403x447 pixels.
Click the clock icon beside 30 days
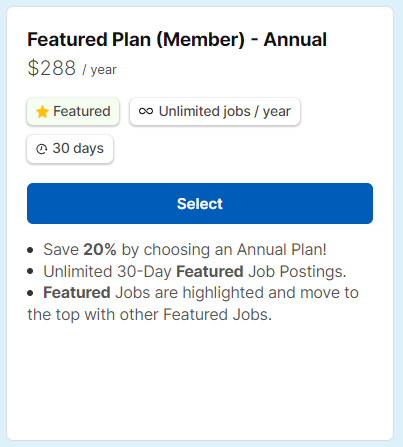tap(42, 149)
